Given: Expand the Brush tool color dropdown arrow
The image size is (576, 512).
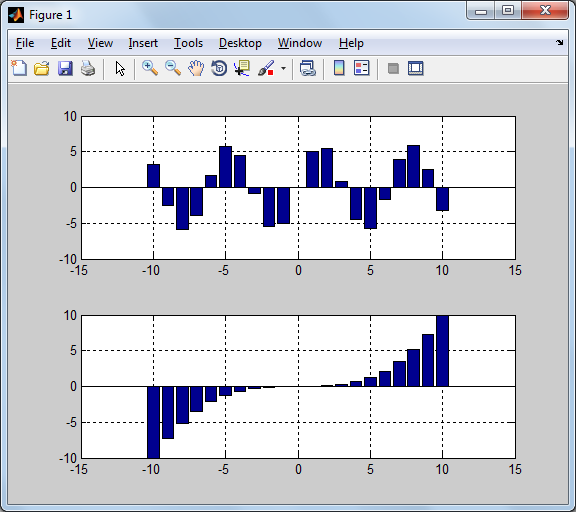Looking at the screenshot, I should [283, 68].
